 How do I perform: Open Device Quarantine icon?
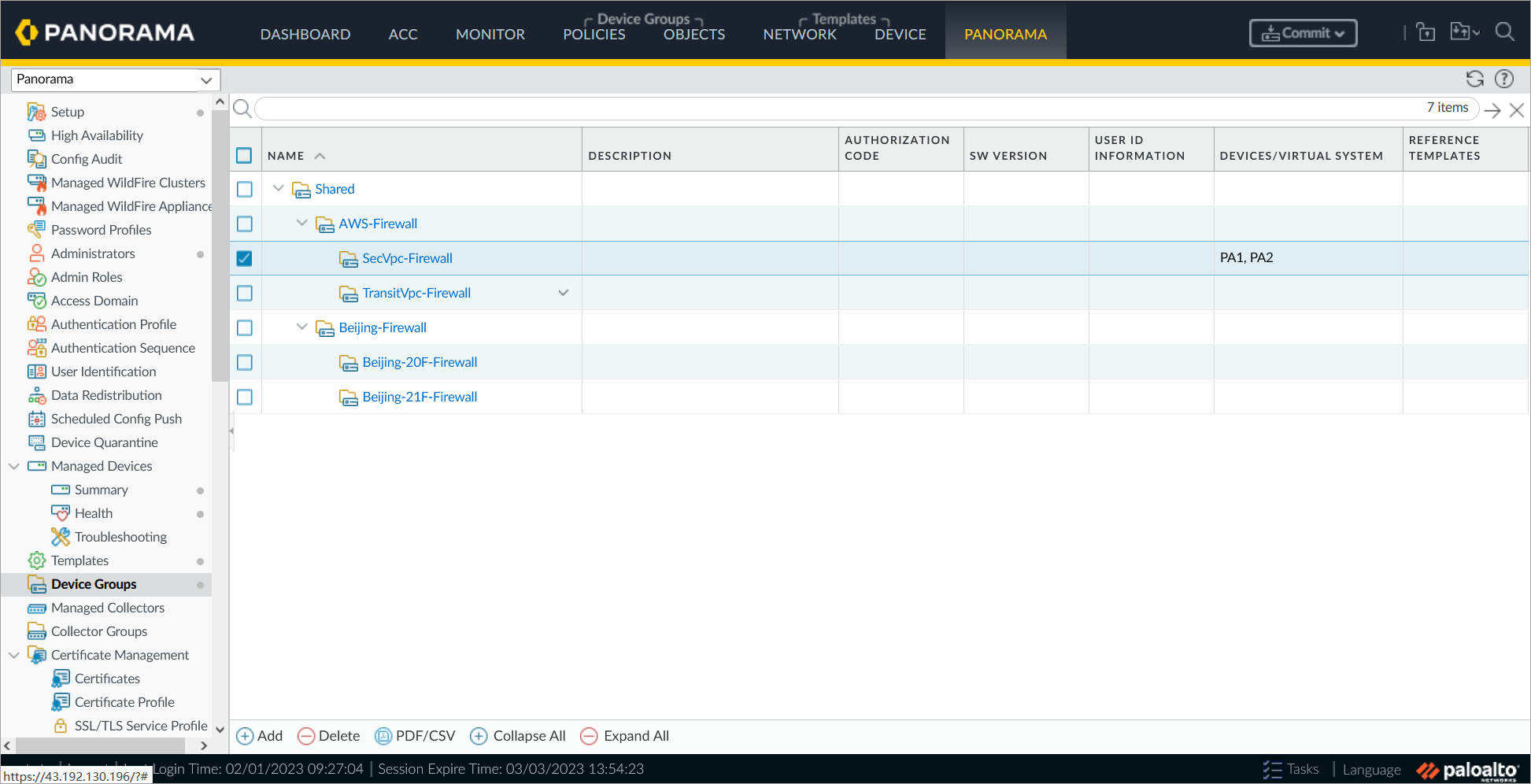tap(36, 442)
